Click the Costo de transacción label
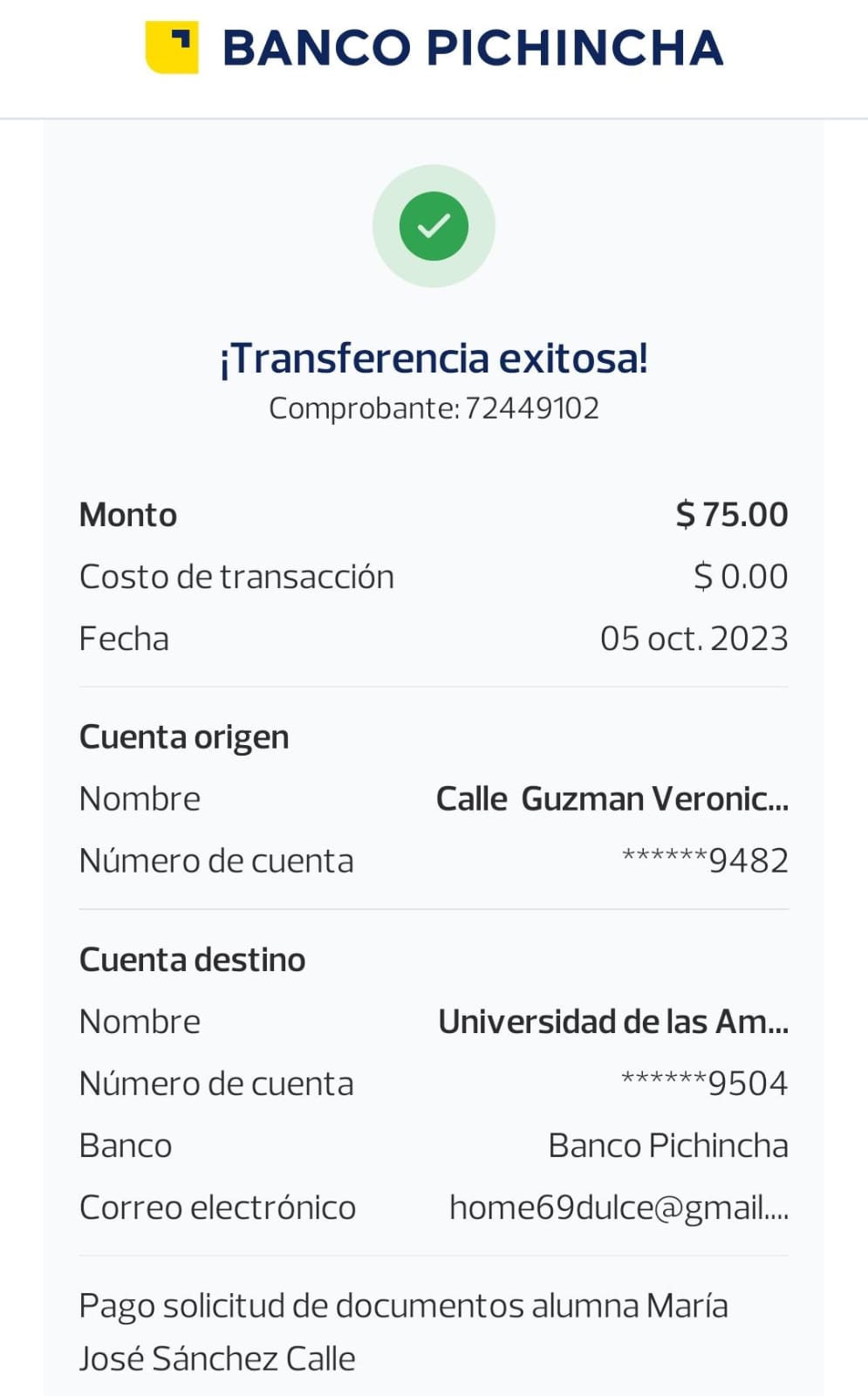This screenshot has height=1396, width=868. [236, 577]
